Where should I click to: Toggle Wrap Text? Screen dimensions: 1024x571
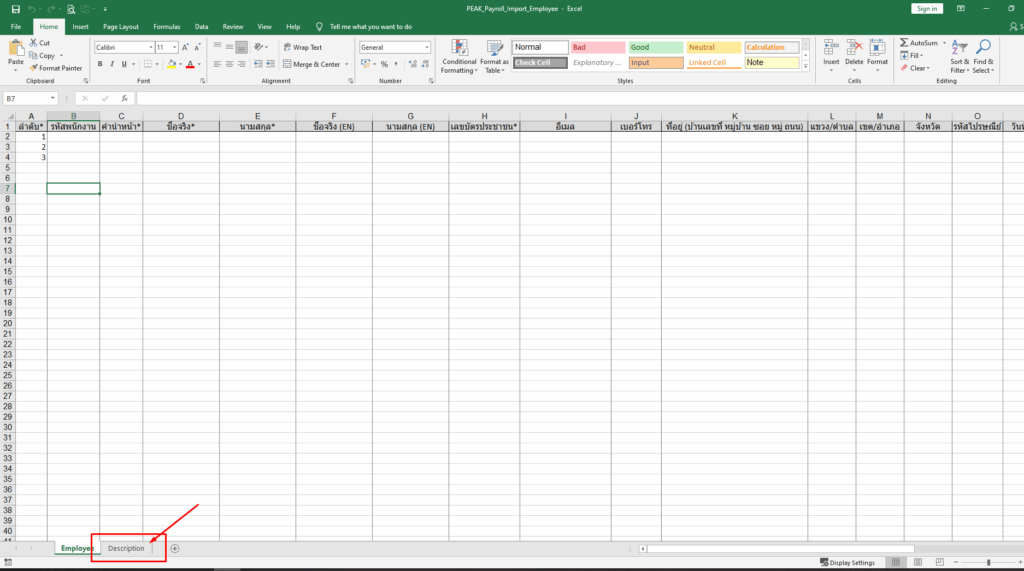[x=302, y=47]
